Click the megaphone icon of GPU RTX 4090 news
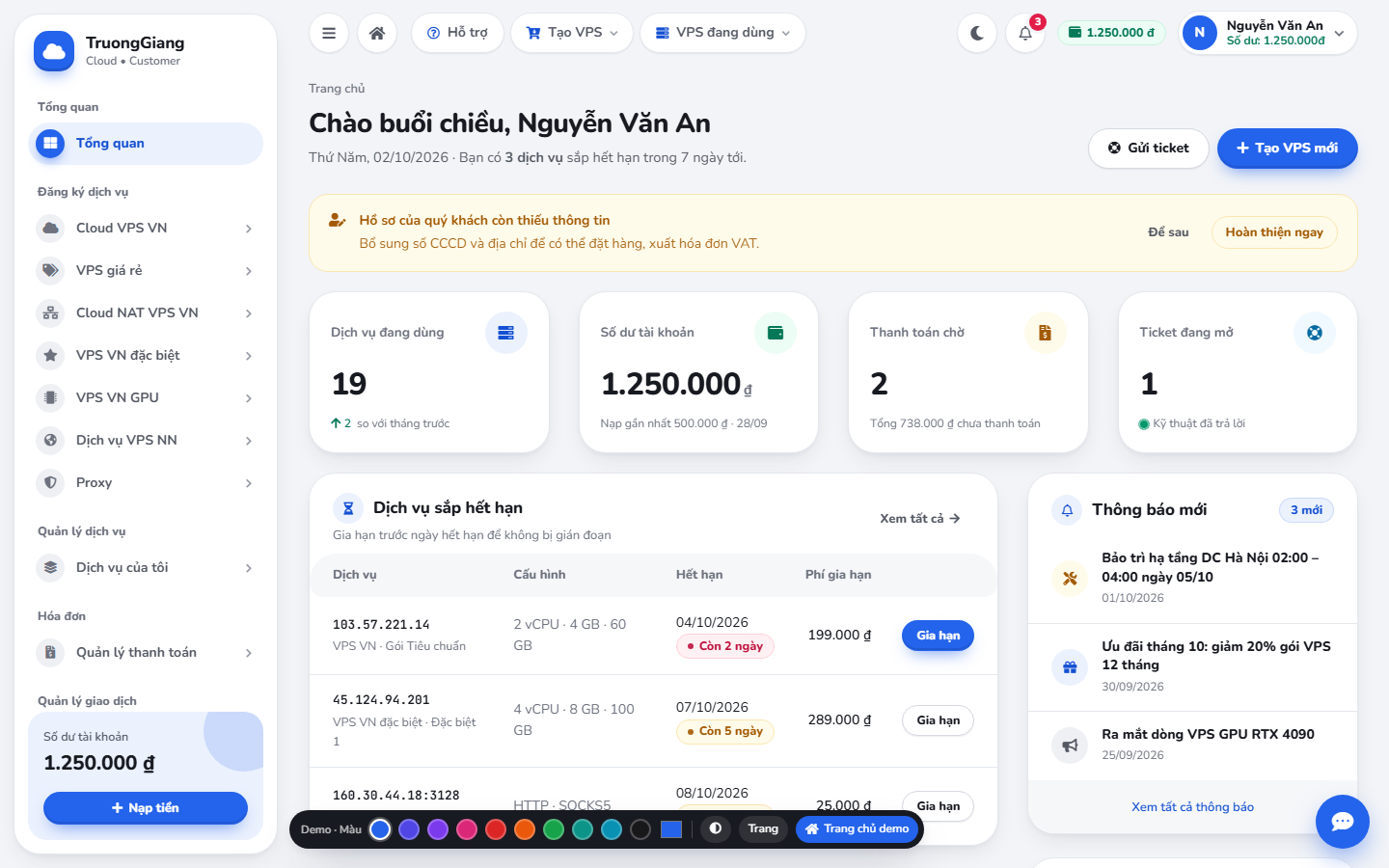This screenshot has width=1389, height=868. 1070,745
